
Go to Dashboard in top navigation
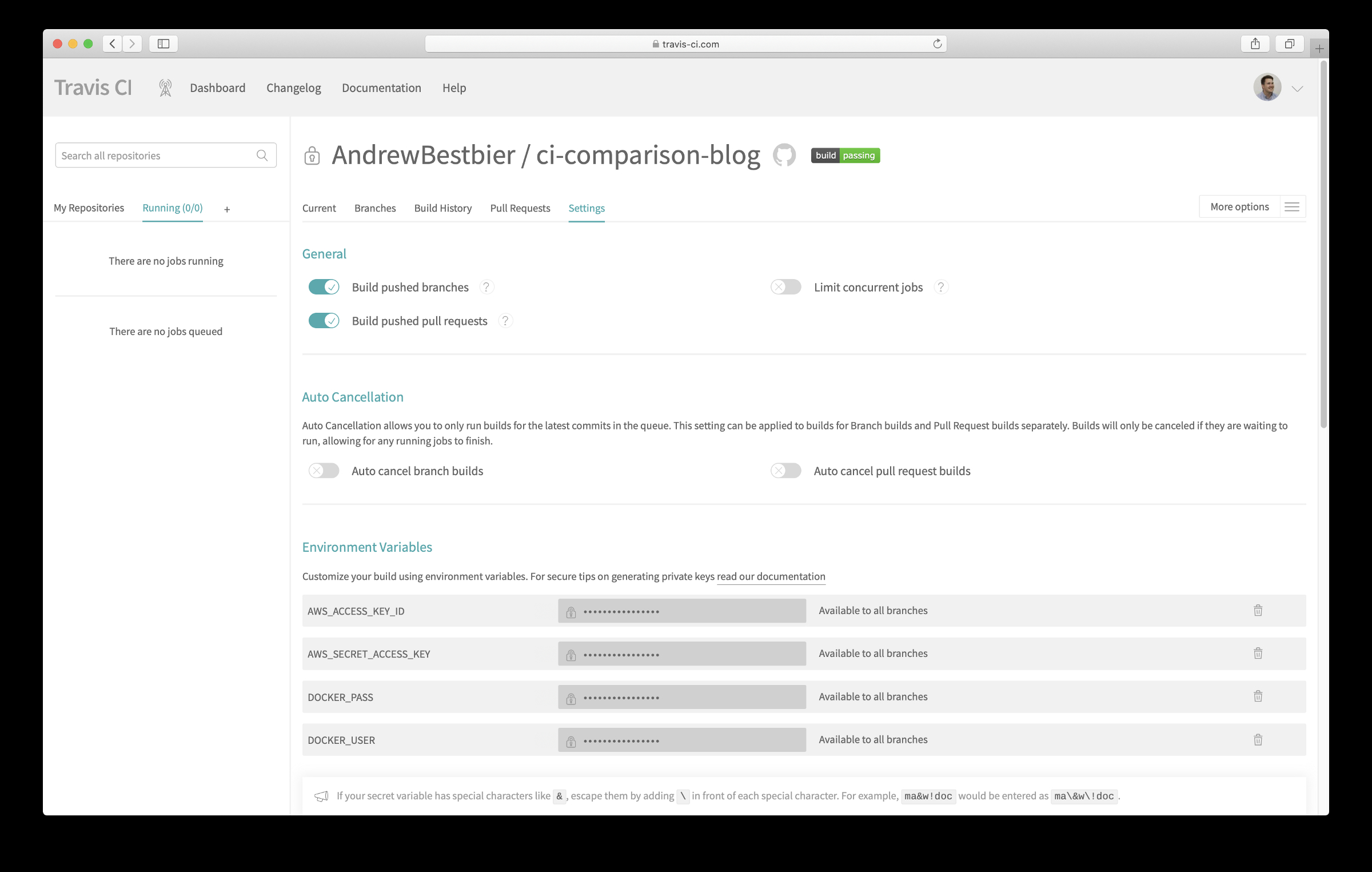[x=217, y=88]
